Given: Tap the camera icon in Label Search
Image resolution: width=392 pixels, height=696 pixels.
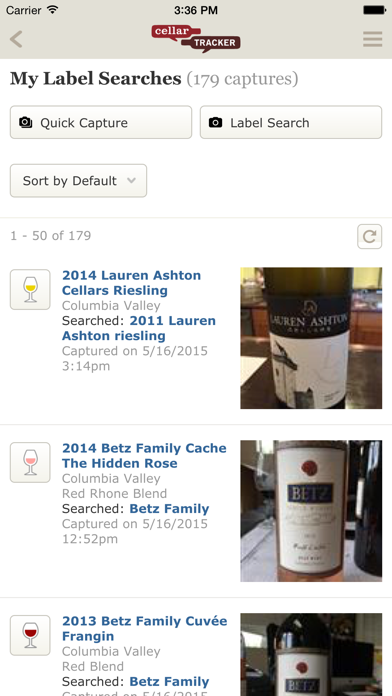Looking at the screenshot, I should [215, 123].
